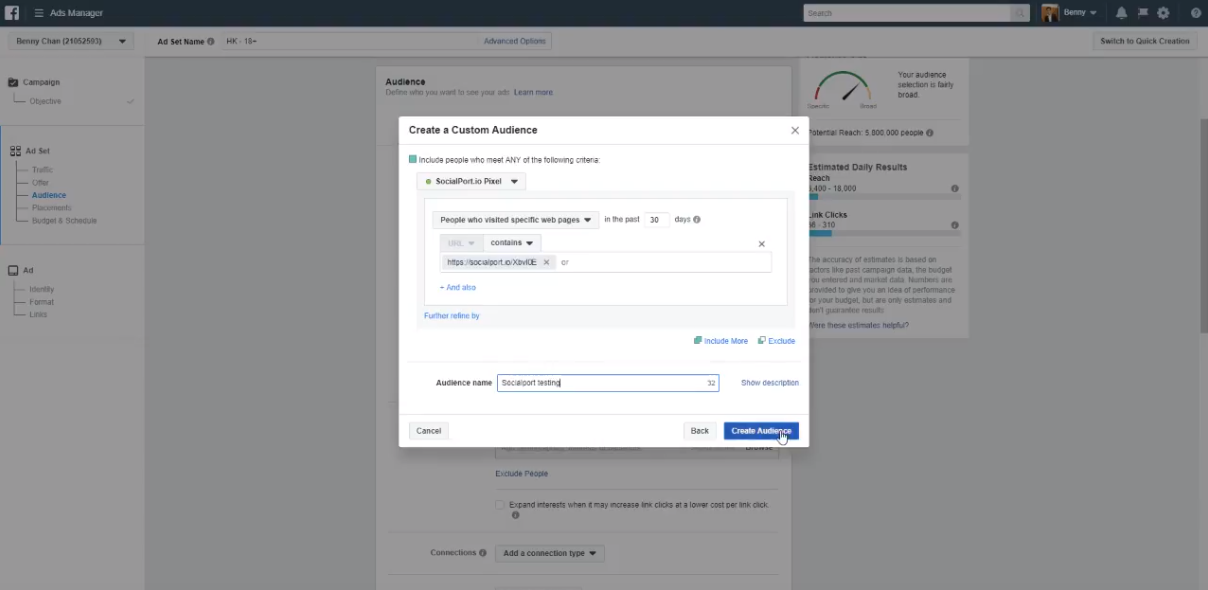Click the days number field showing 30
This screenshot has height=590, width=1208.
pyautogui.click(x=657, y=220)
